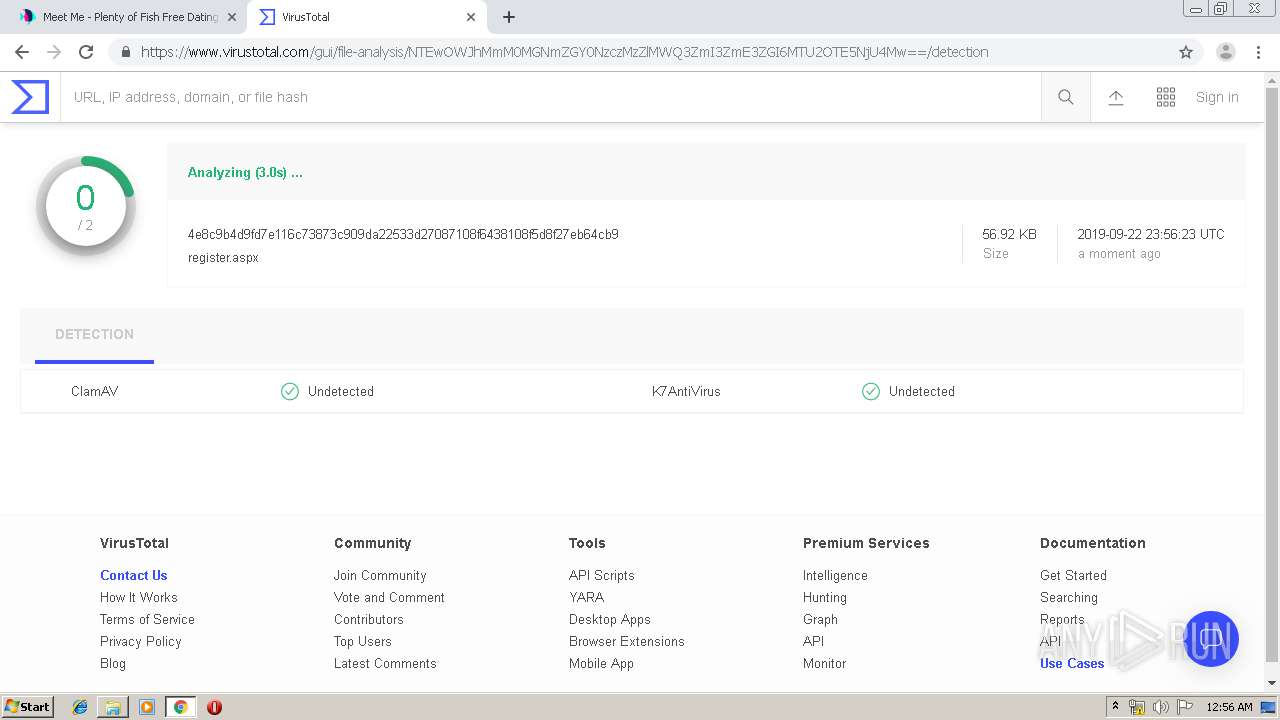Open Mobile App link
The height and width of the screenshot is (720, 1280).
coord(601,663)
